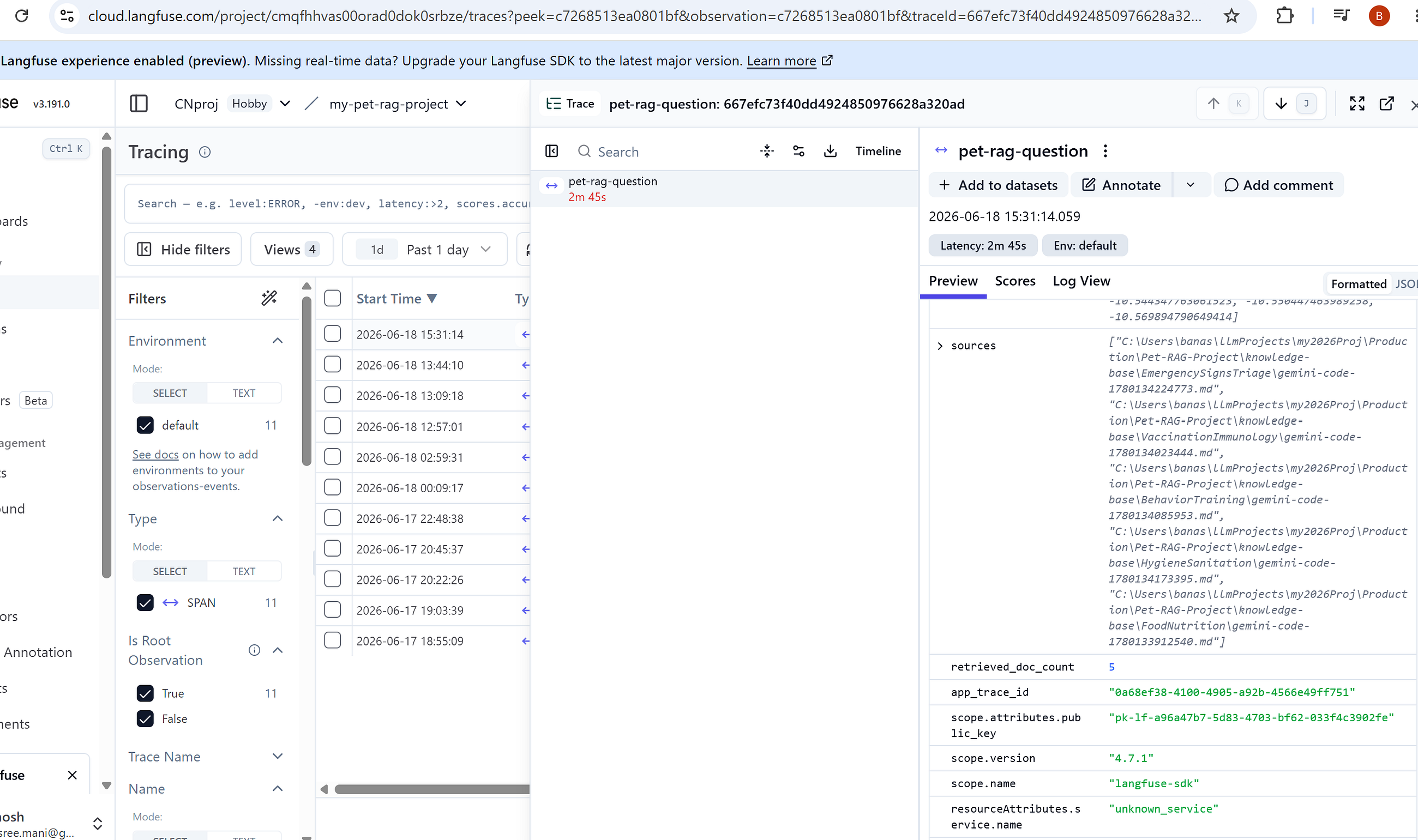Switch to the Preview tab
1418x840 pixels.
tap(953, 281)
